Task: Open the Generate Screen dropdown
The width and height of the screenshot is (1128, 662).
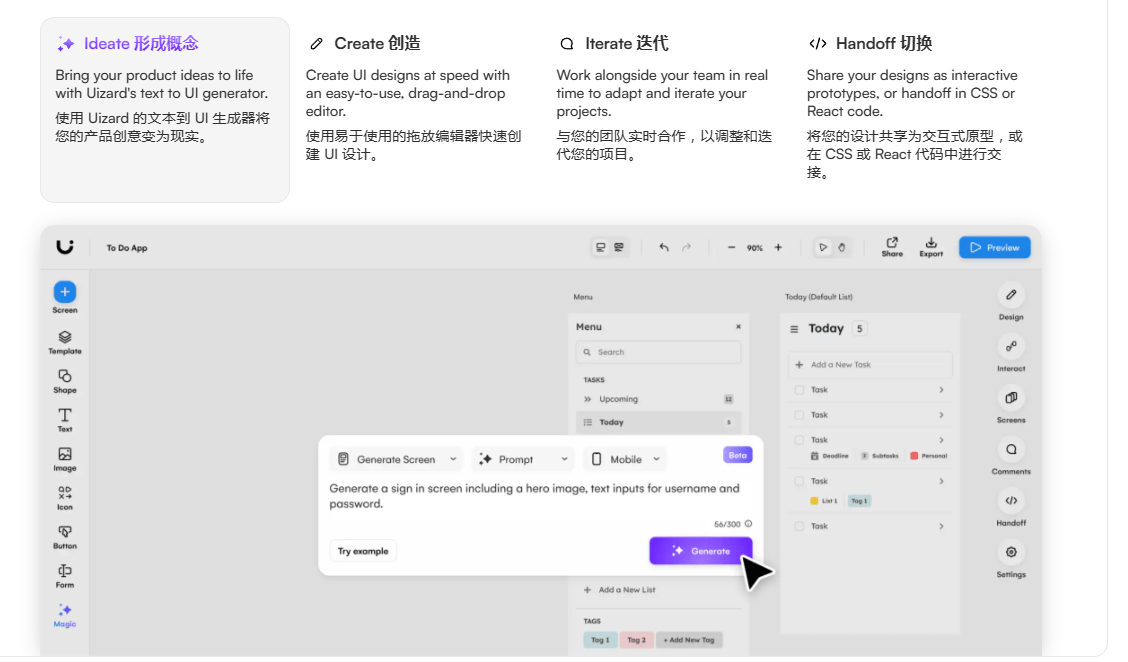Action: 397,459
